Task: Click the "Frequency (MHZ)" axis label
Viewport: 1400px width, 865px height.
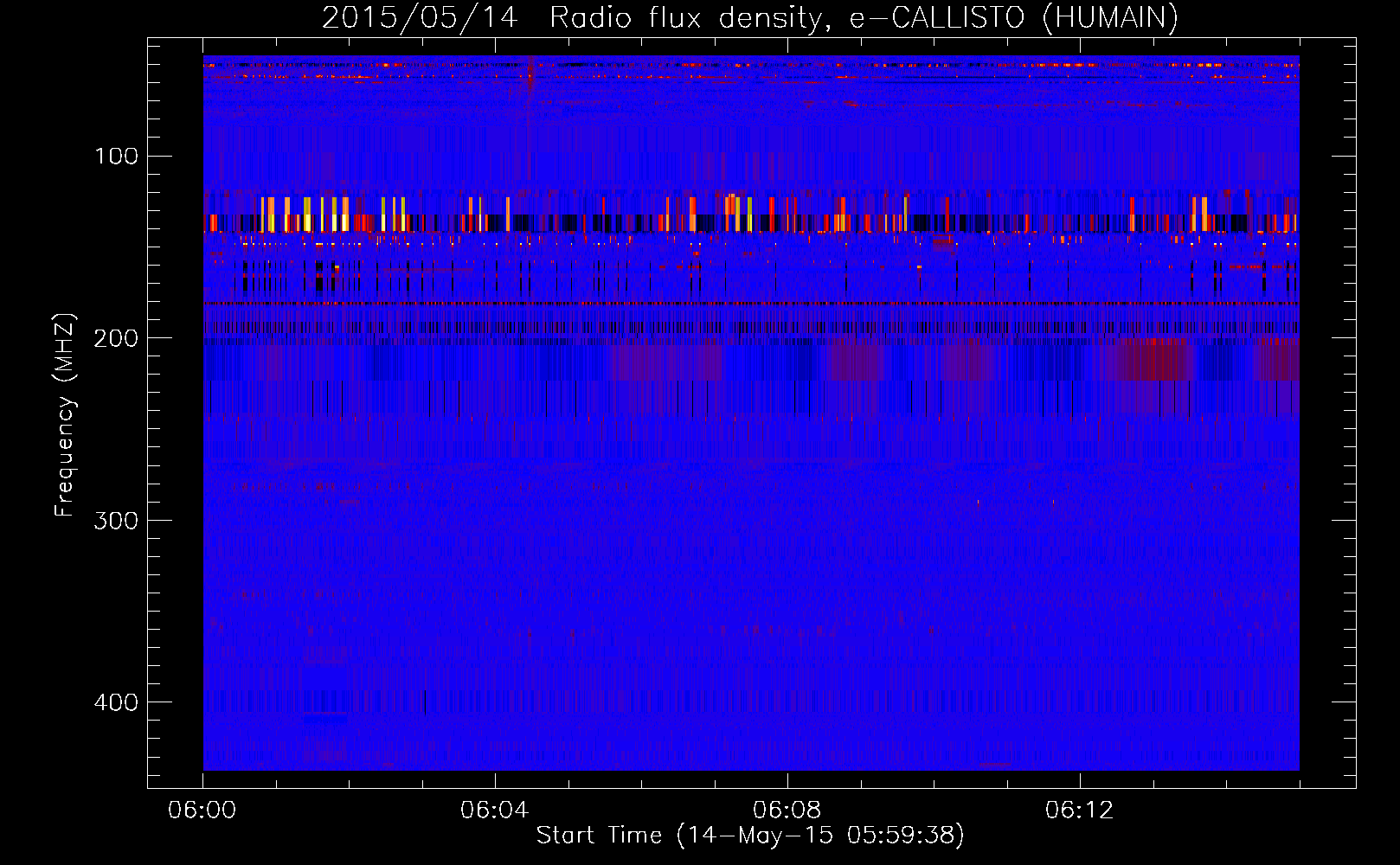Action: click(x=65, y=415)
